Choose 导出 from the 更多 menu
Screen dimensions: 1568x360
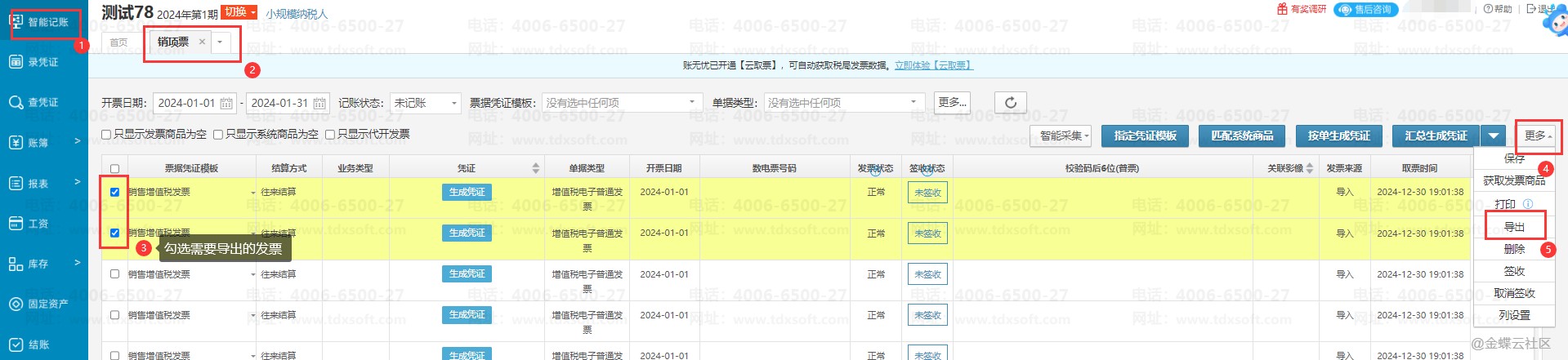click(x=1514, y=227)
